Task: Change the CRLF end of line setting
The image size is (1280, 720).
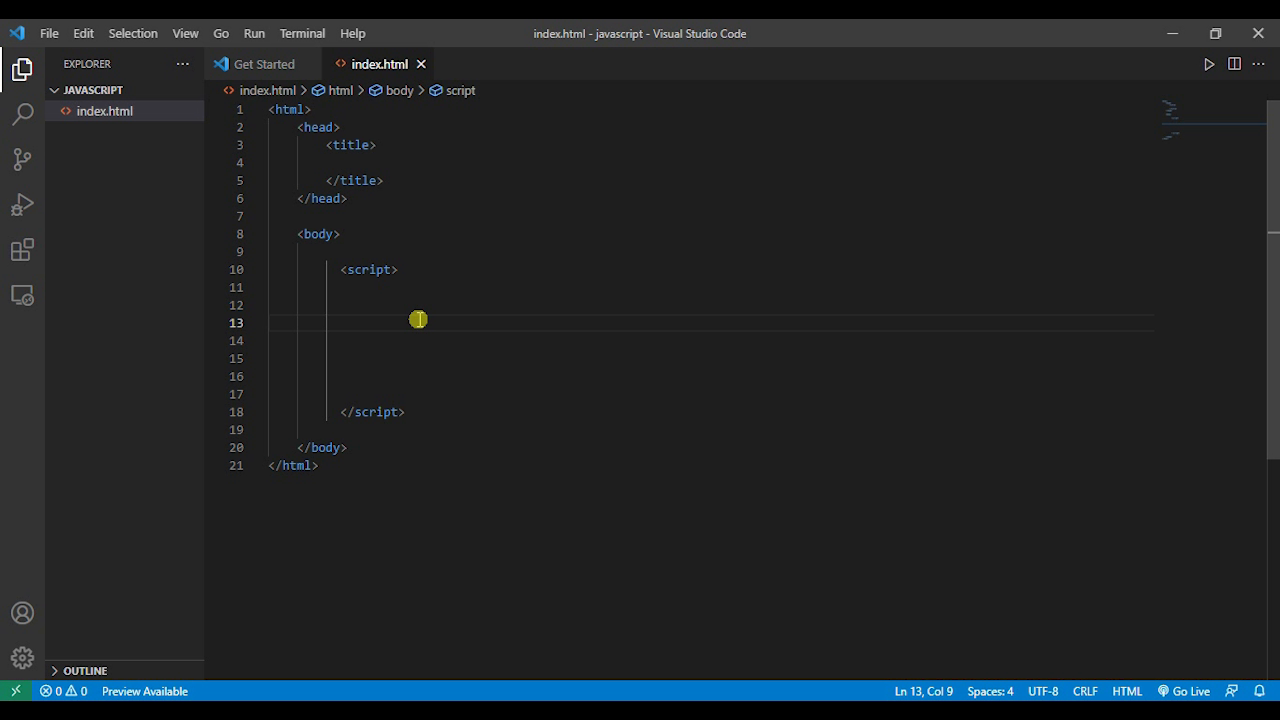Action: point(1085,691)
